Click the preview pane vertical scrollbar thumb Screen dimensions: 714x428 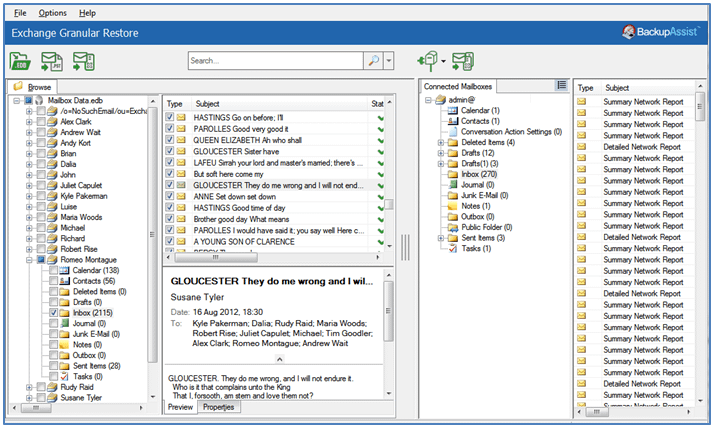(x=388, y=311)
